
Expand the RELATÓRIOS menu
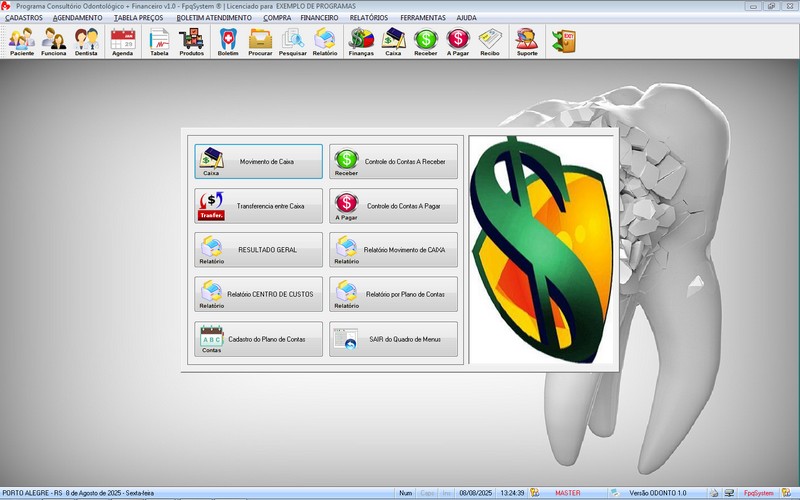pos(369,18)
